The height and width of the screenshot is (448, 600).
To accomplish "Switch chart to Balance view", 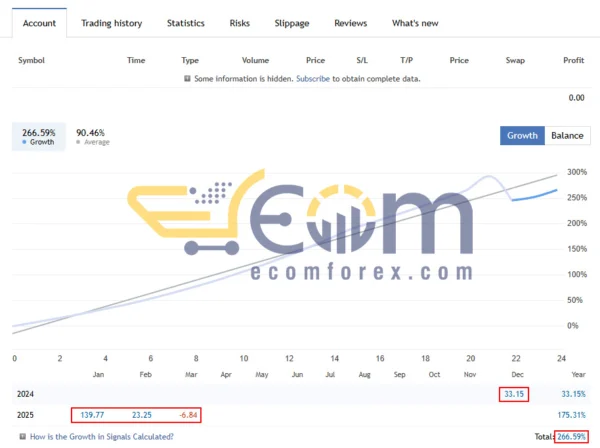I will 567,135.
